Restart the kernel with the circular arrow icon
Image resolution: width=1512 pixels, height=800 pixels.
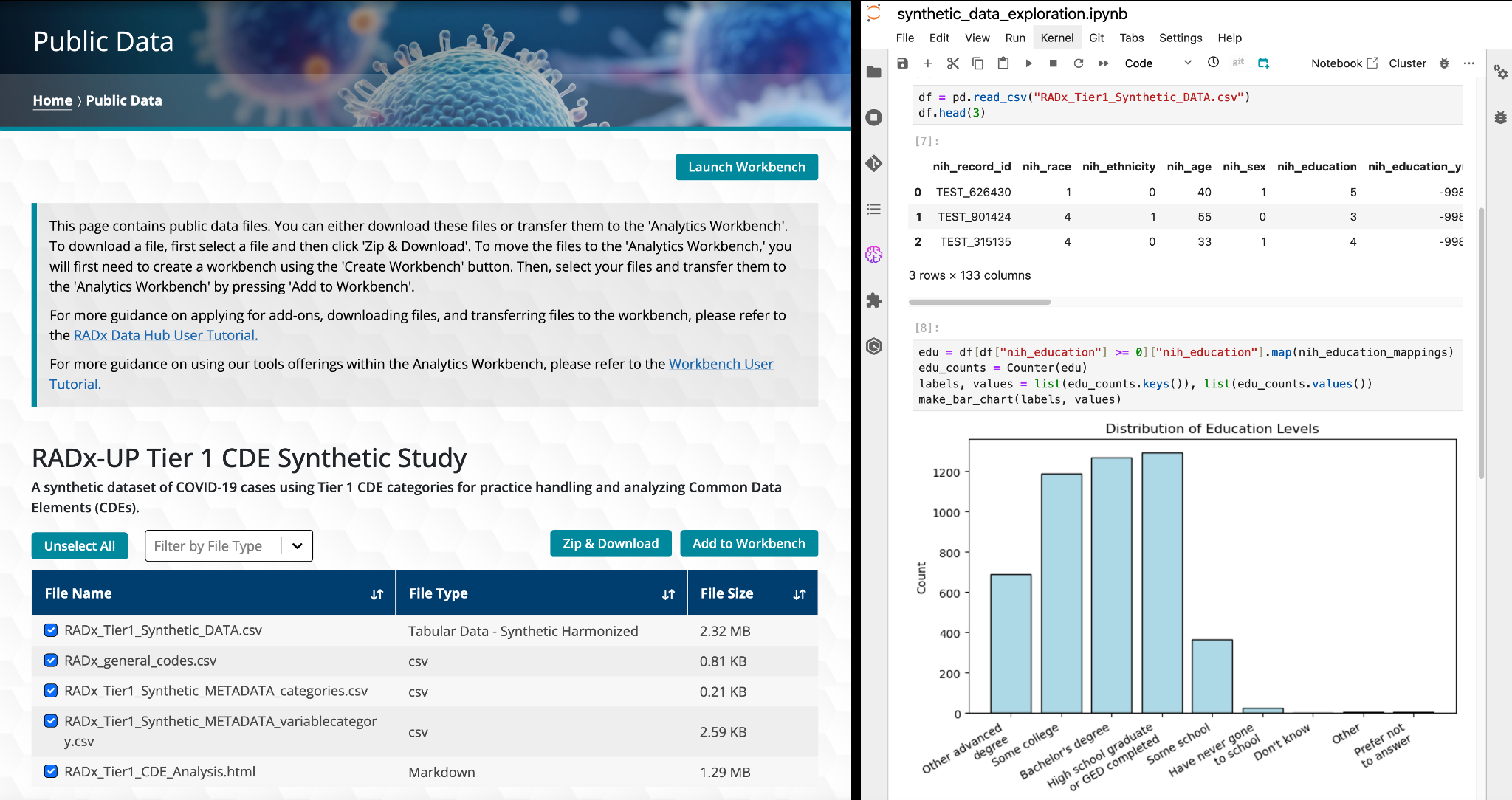point(1079,63)
